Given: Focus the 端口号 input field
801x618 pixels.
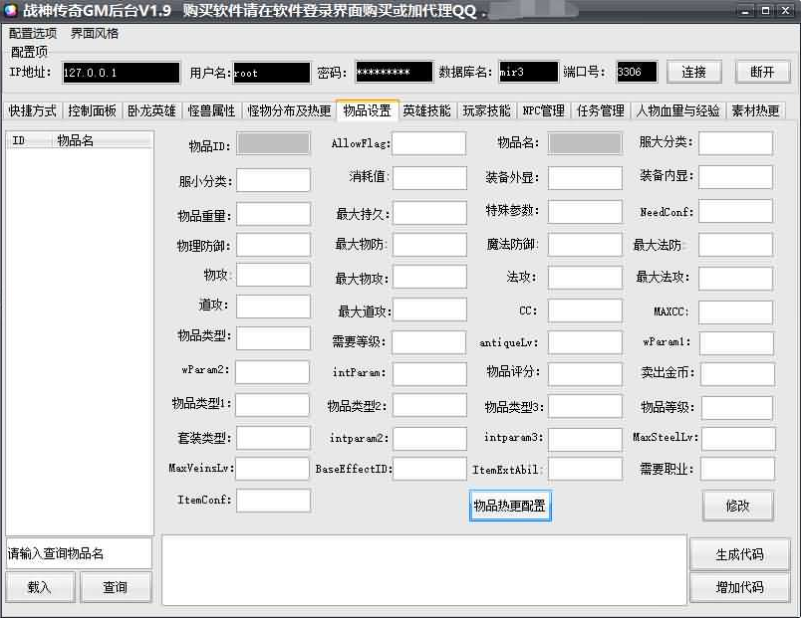Looking at the screenshot, I should click(636, 73).
